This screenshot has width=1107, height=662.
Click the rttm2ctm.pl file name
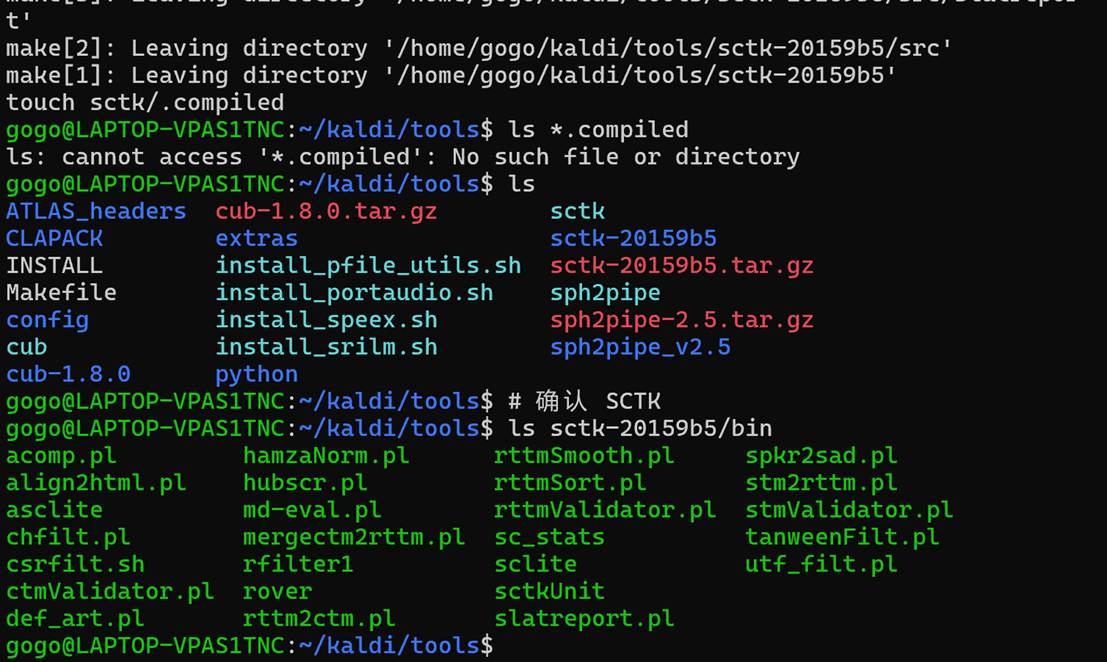(319, 618)
